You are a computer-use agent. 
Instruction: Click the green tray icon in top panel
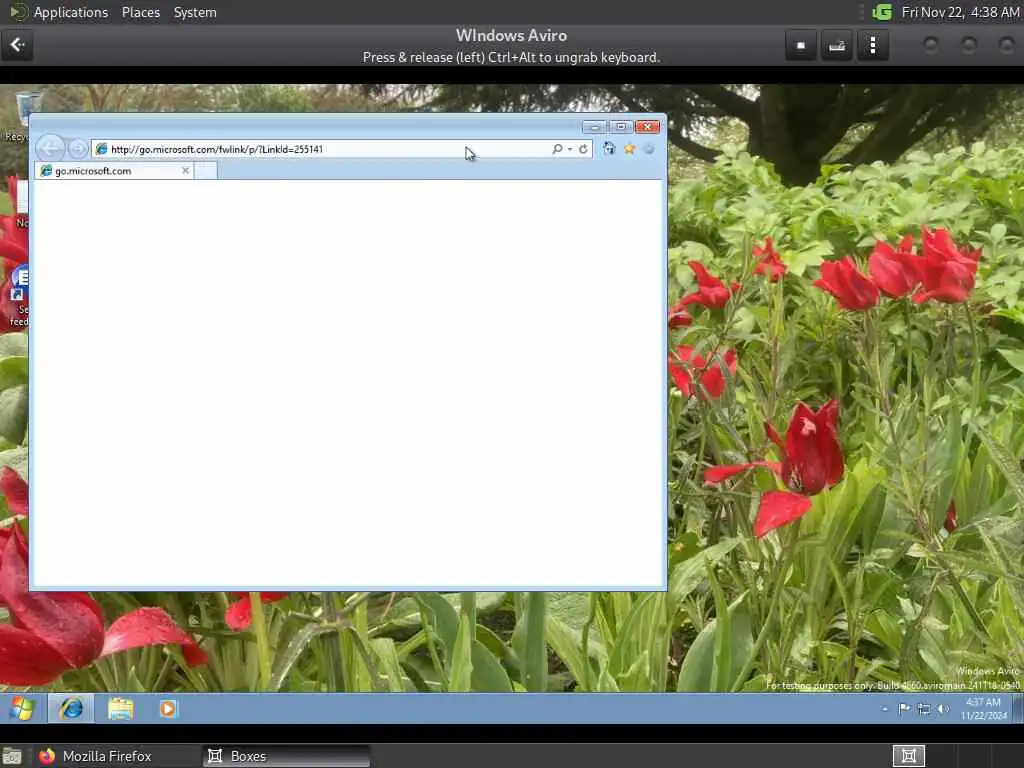click(x=882, y=12)
